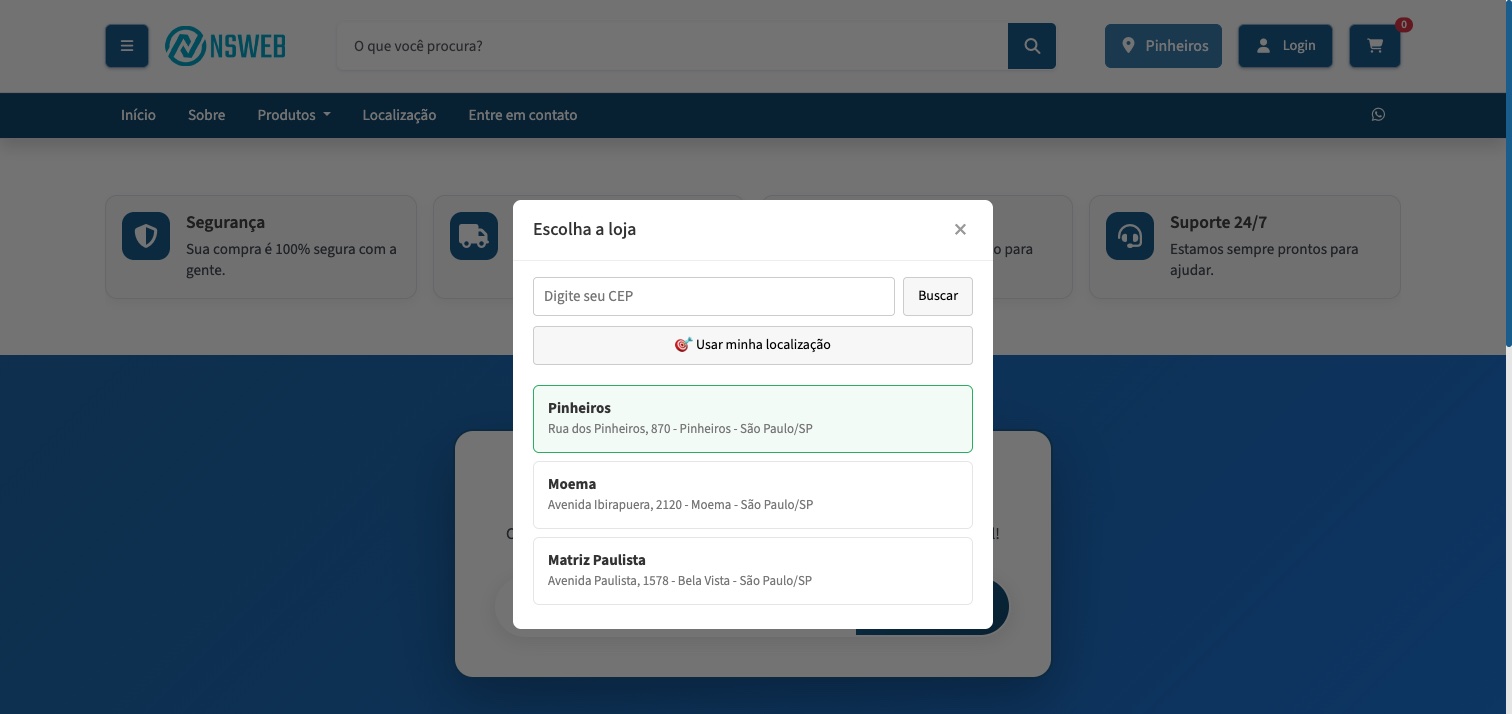Open the shopping cart
The width and height of the screenshot is (1512, 714).
(x=1375, y=46)
